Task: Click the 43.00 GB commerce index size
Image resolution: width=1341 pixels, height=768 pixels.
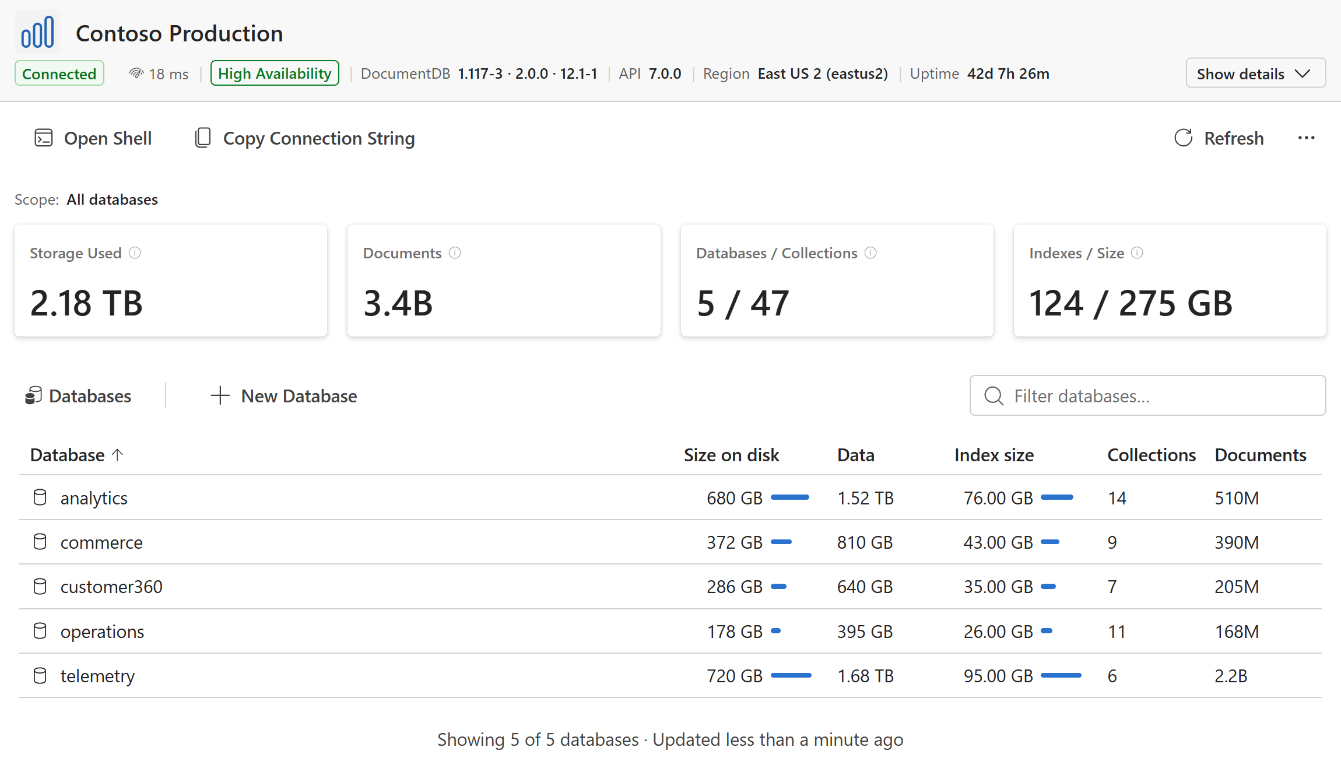Action: [998, 542]
